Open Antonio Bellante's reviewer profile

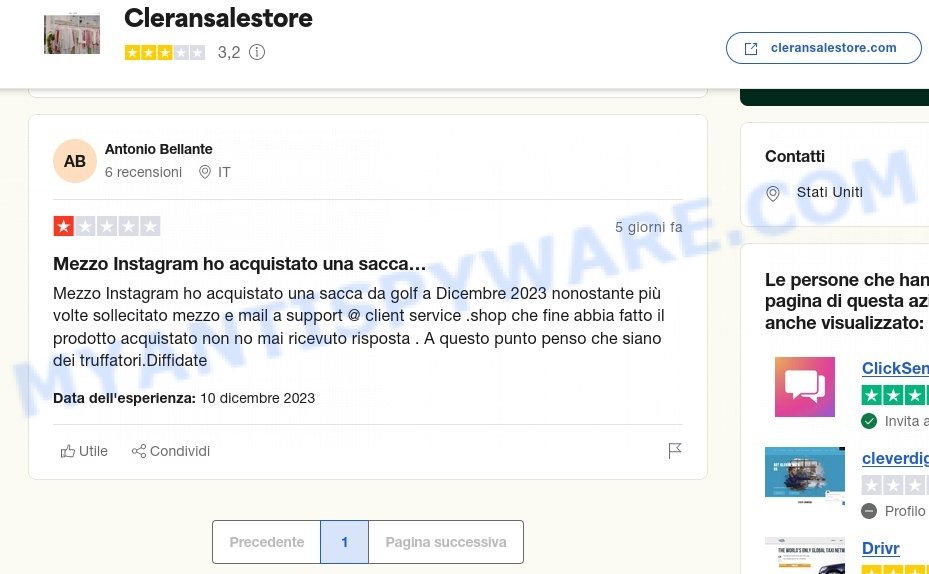pos(158,149)
